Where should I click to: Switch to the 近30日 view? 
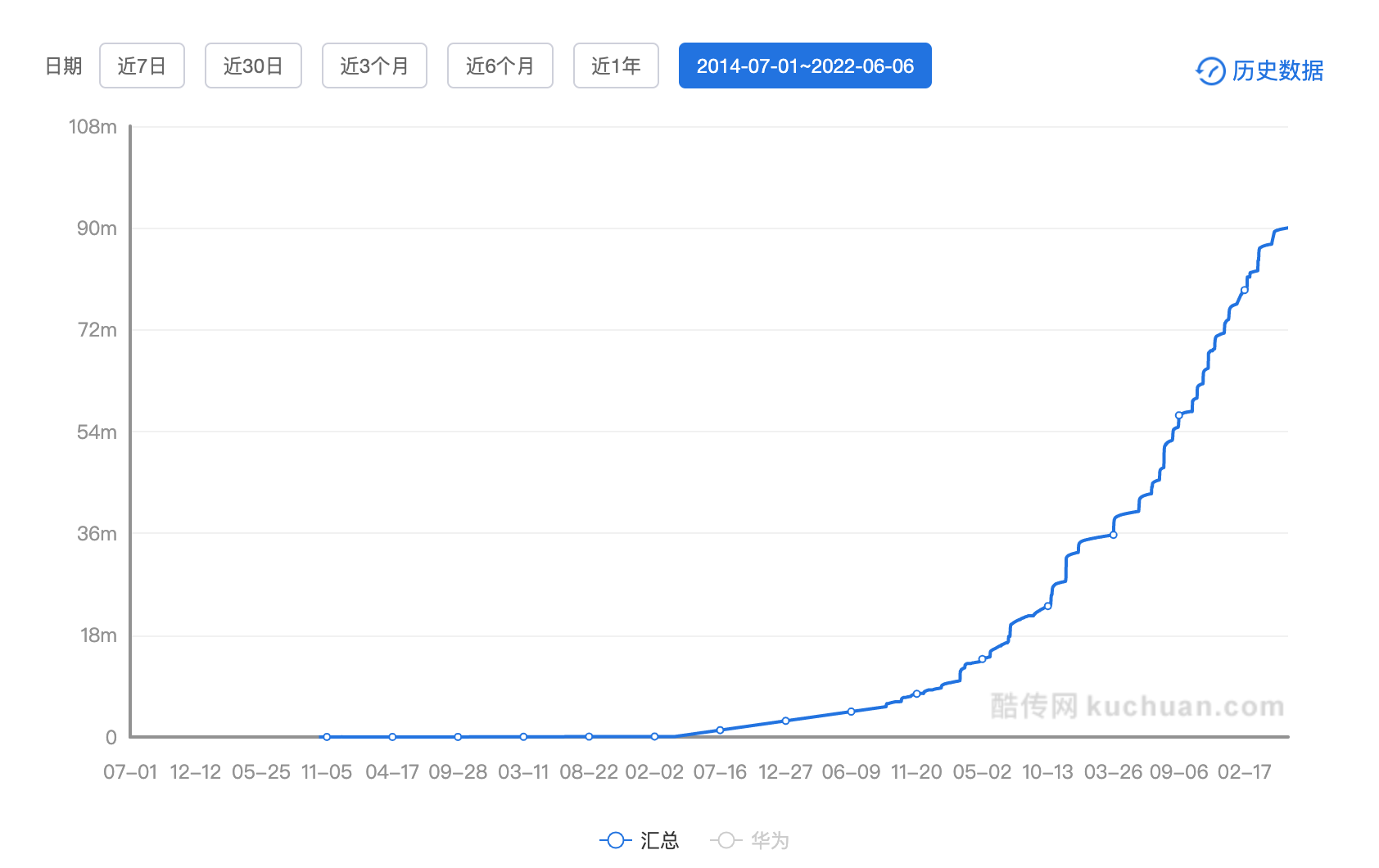(x=253, y=66)
